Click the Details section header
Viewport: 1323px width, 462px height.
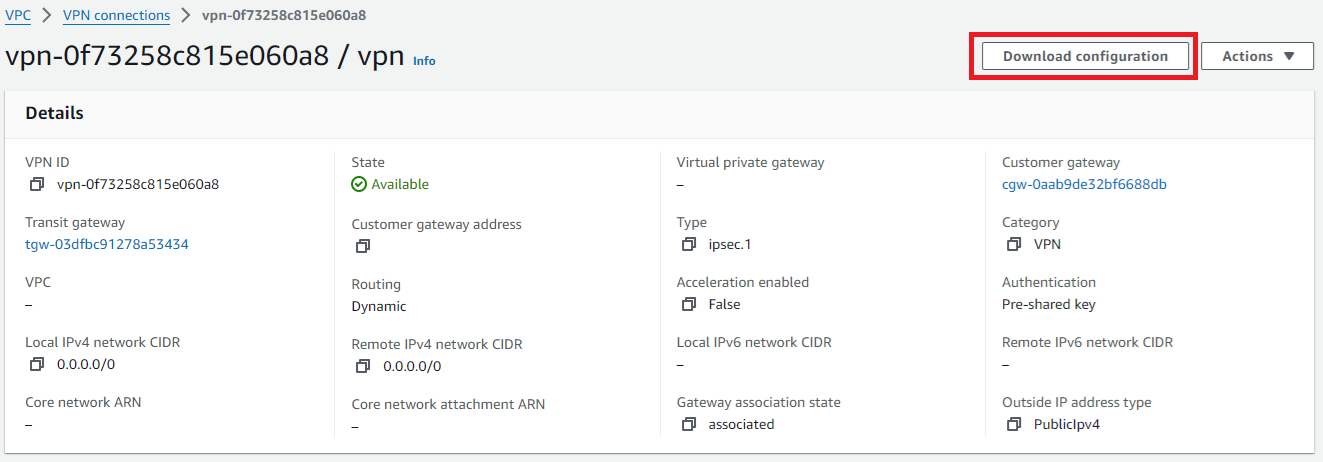[x=55, y=113]
